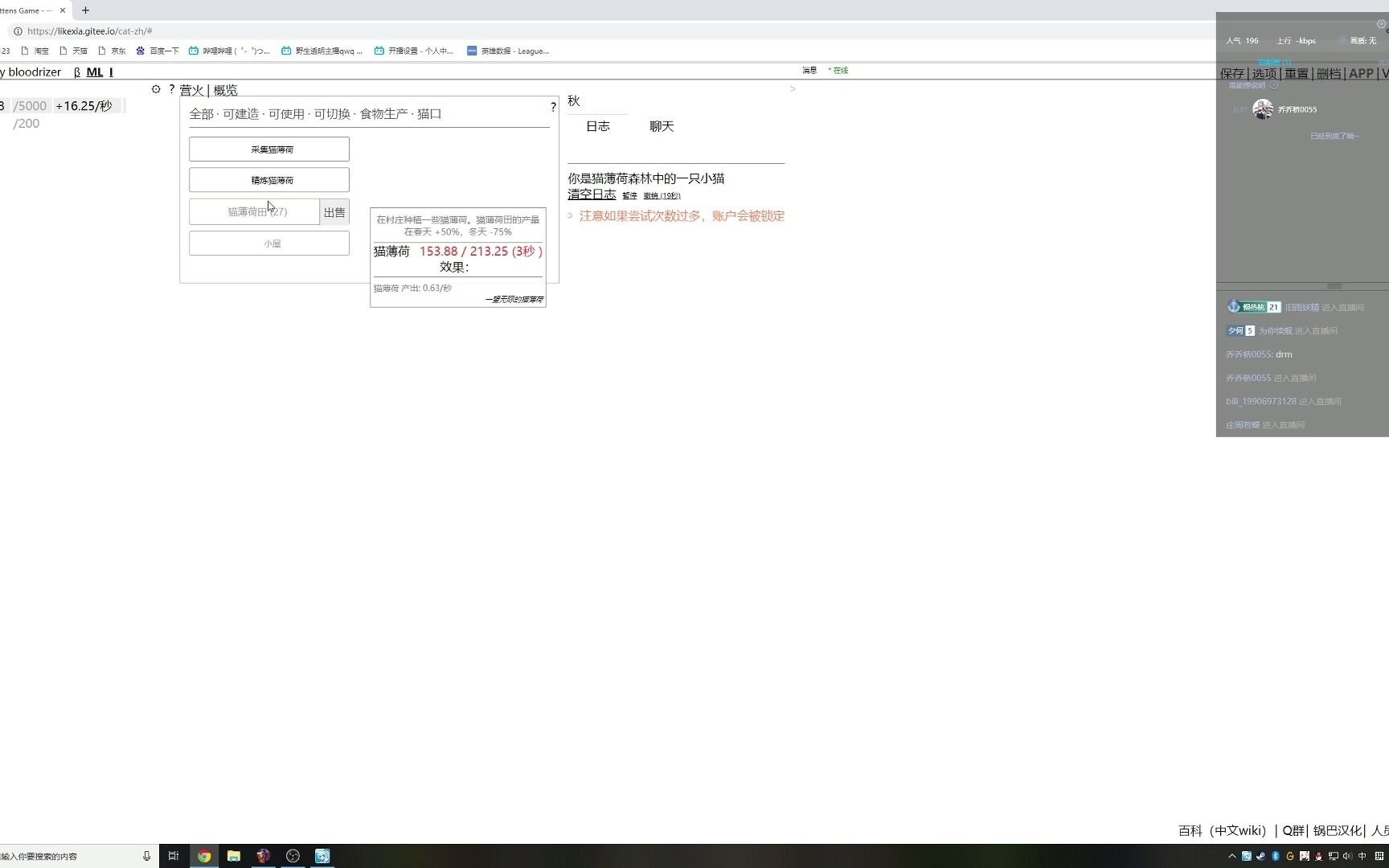Open the Q群 link
The height and width of the screenshot is (868, 1389).
[1293, 830]
